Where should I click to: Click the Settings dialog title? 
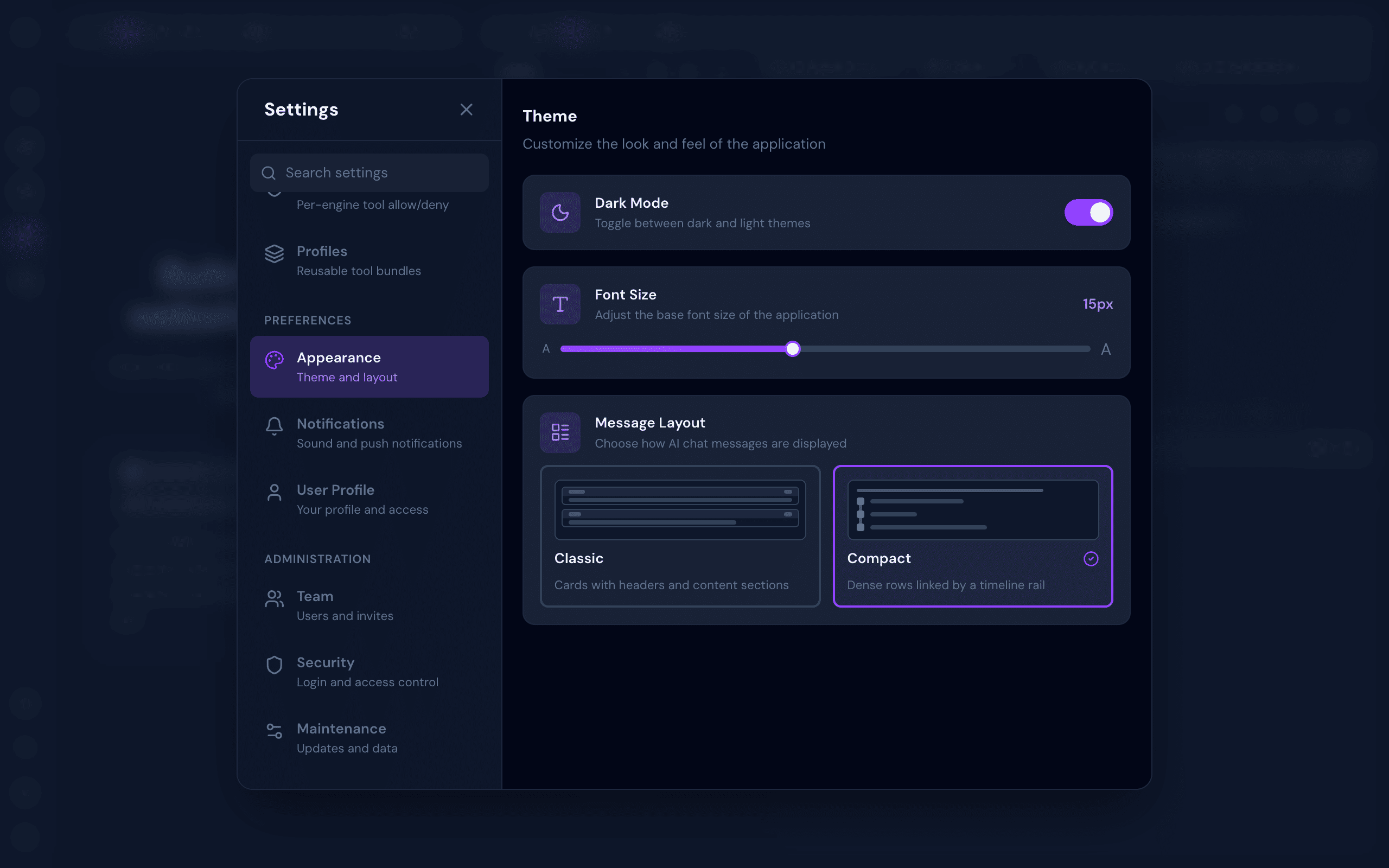pyautogui.click(x=301, y=110)
